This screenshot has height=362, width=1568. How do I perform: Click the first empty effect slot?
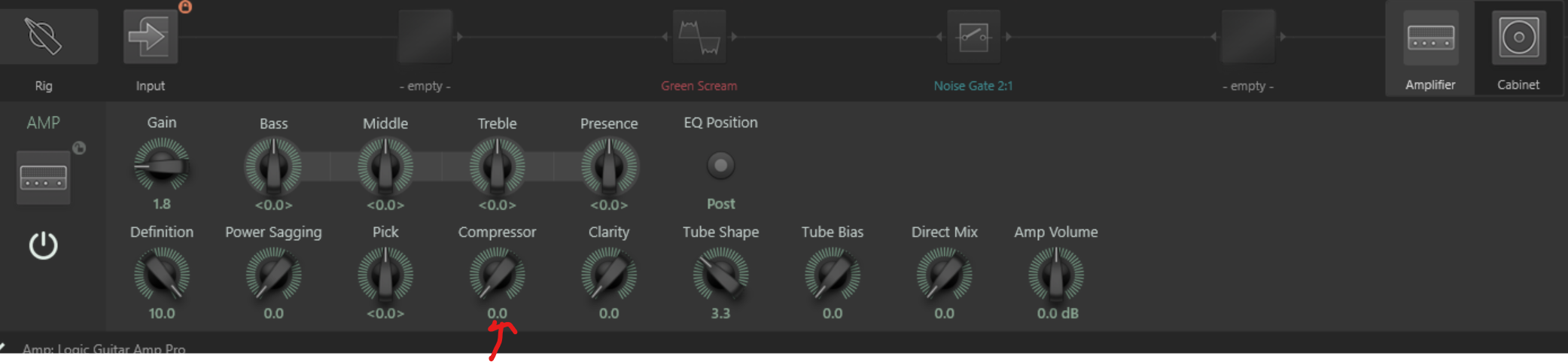click(425, 36)
